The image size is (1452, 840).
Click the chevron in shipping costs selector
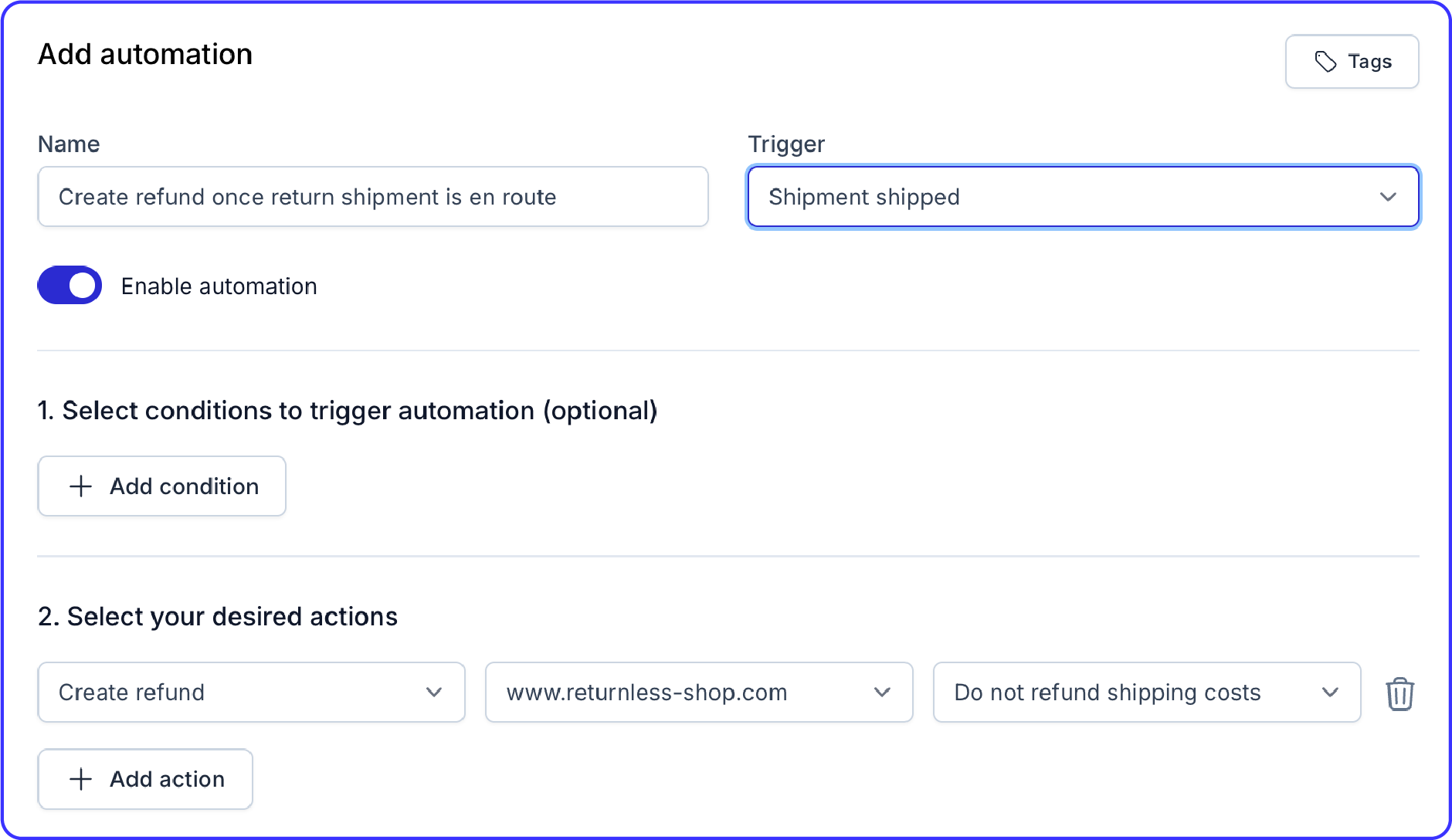1330,693
